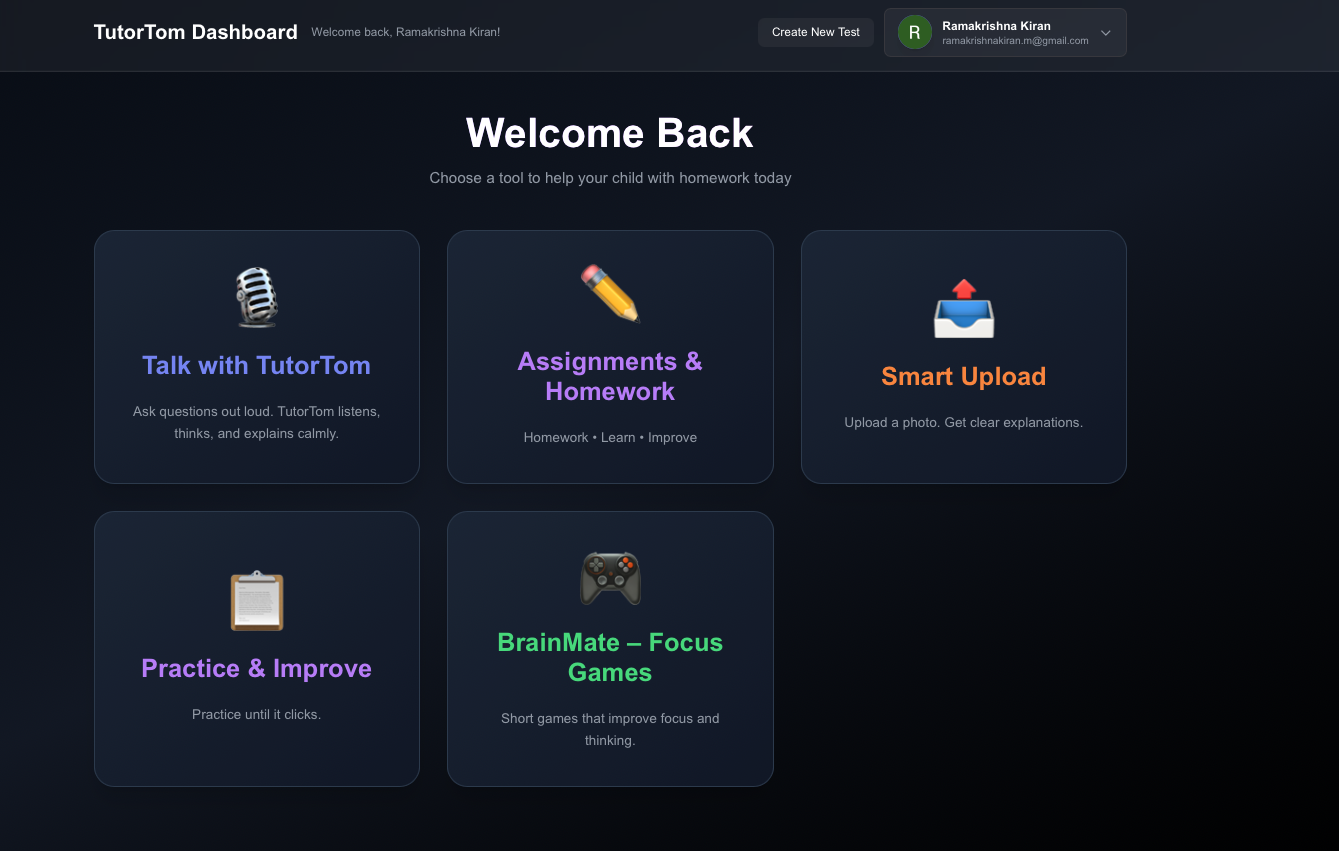The width and height of the screenshot is (1339, 851).
Task: Click the Welcome Back heading
Action: tap(609, 133)
